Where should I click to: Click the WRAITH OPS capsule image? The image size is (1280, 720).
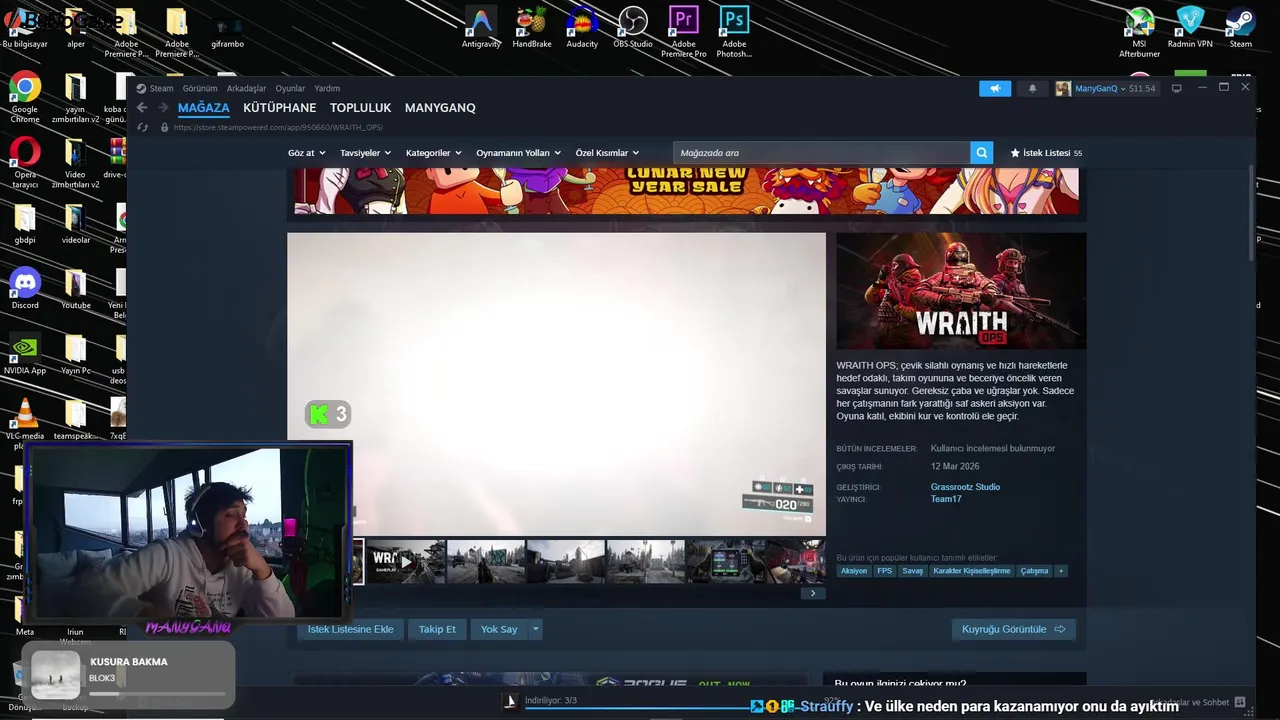click(x=961, y=291)
